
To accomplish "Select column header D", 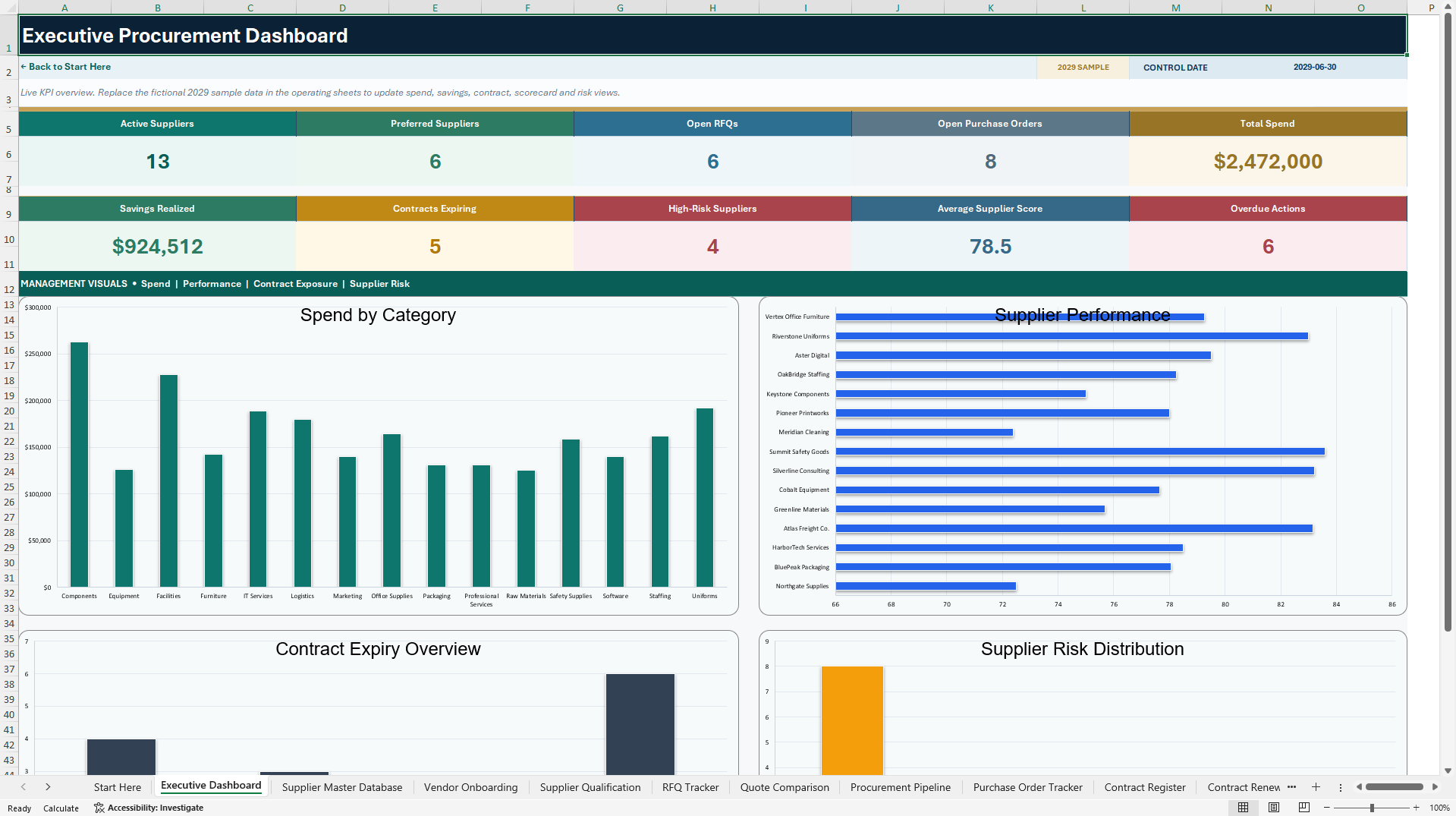I will (342, 8).
